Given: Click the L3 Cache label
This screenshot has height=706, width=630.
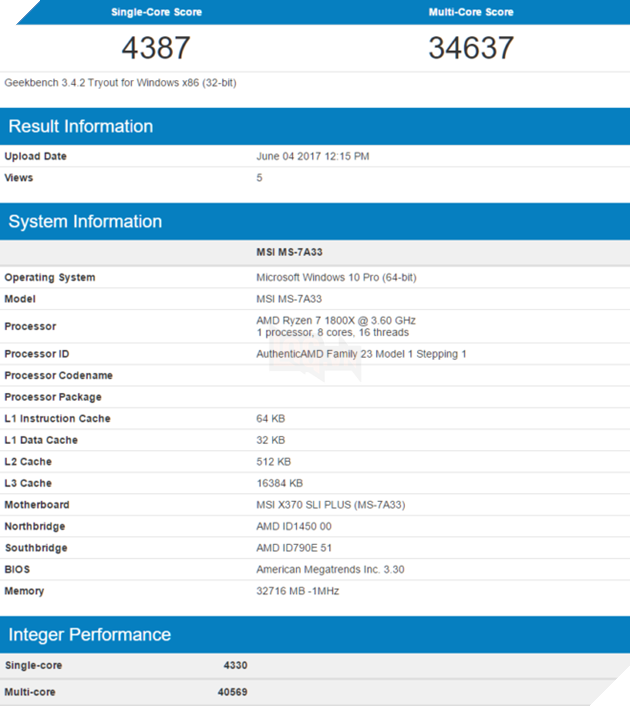Looking at the screenshot, I should click(x=28, y=484).
